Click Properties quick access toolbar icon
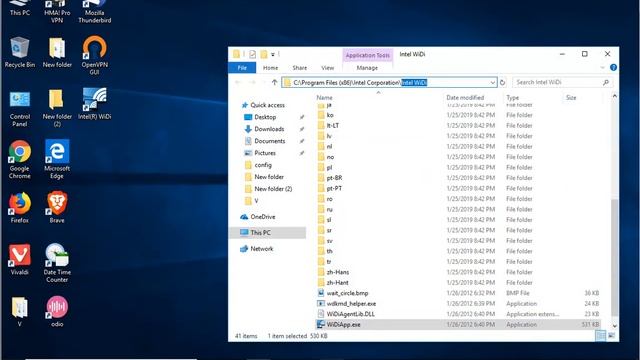The width and height of the screenshot is (640, 360). pyautogui.click(x=253, y=54)
